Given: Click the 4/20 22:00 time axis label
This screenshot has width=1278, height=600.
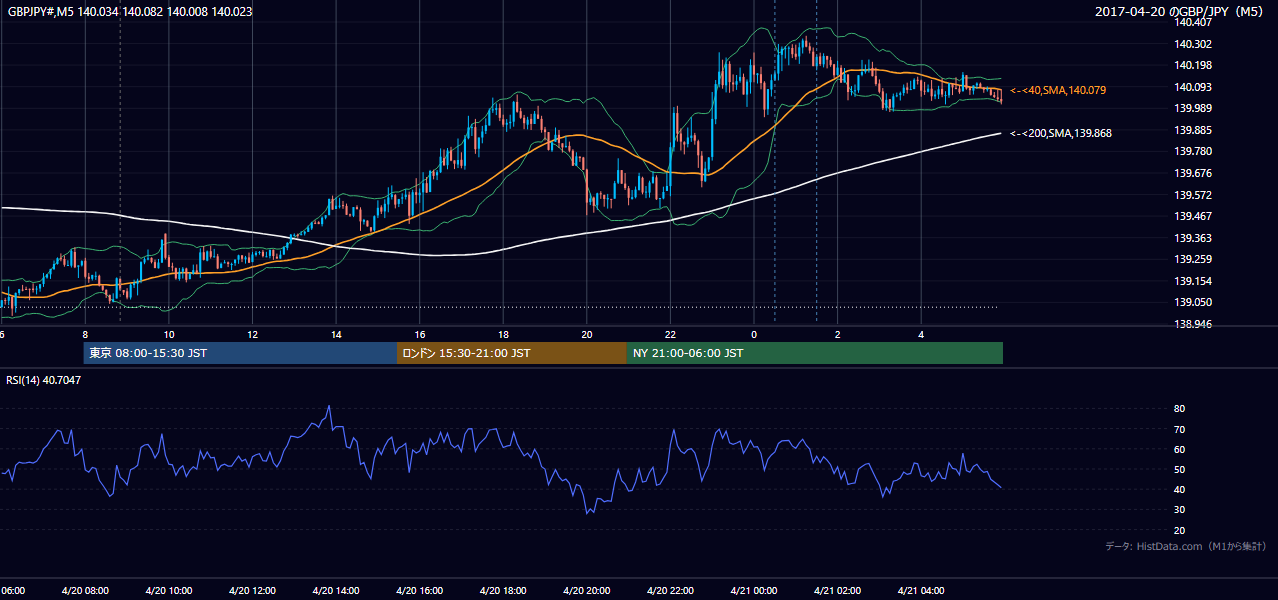Looking at the screenshot, I should [669, 591].
